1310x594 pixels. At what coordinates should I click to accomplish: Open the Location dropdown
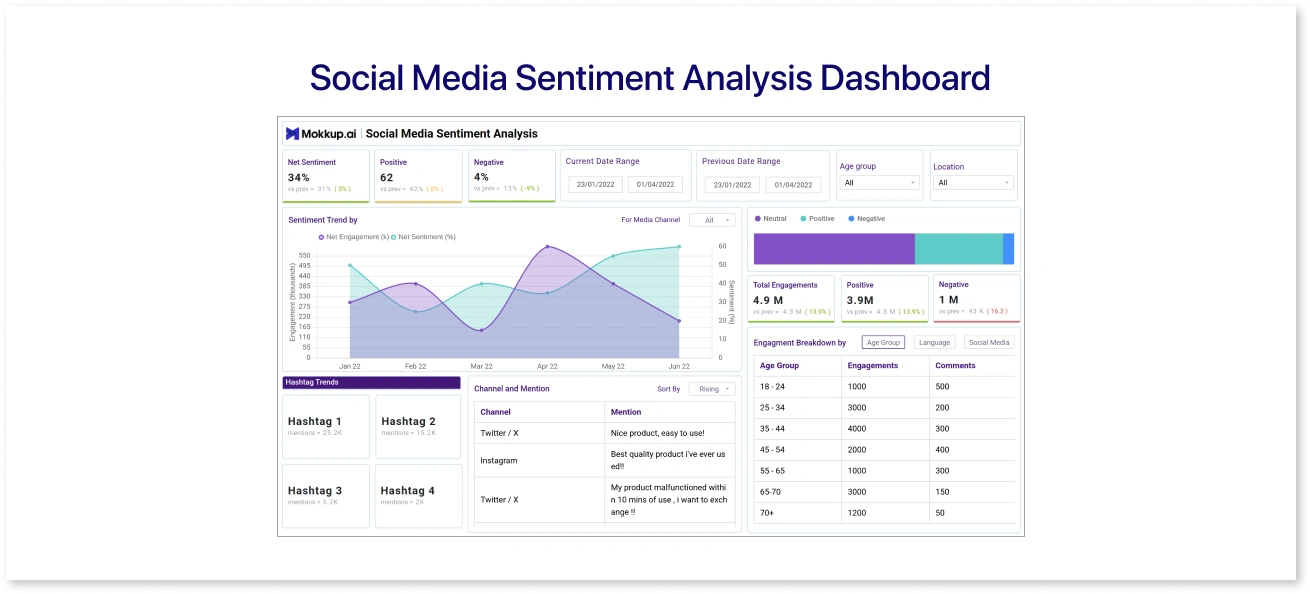point(974,183)
